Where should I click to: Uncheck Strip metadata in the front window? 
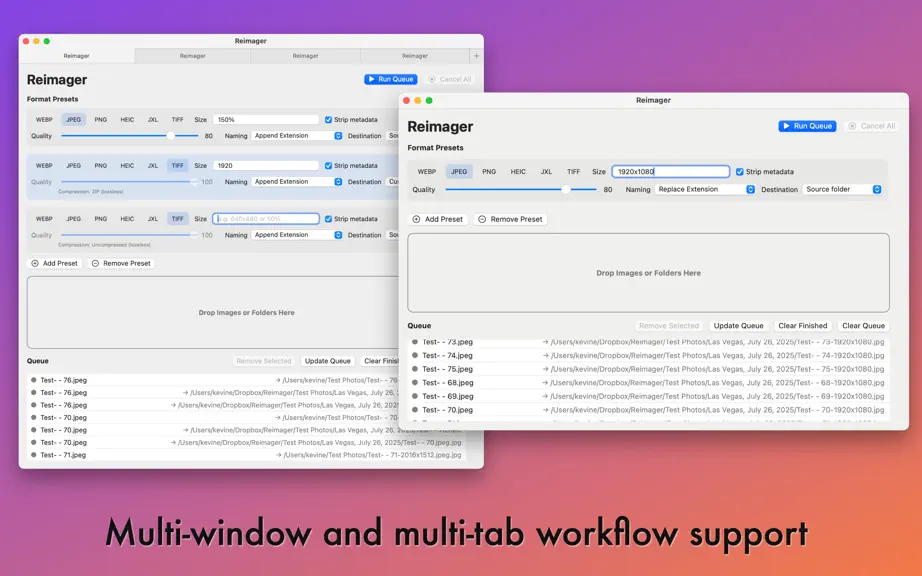pos(740,172)
